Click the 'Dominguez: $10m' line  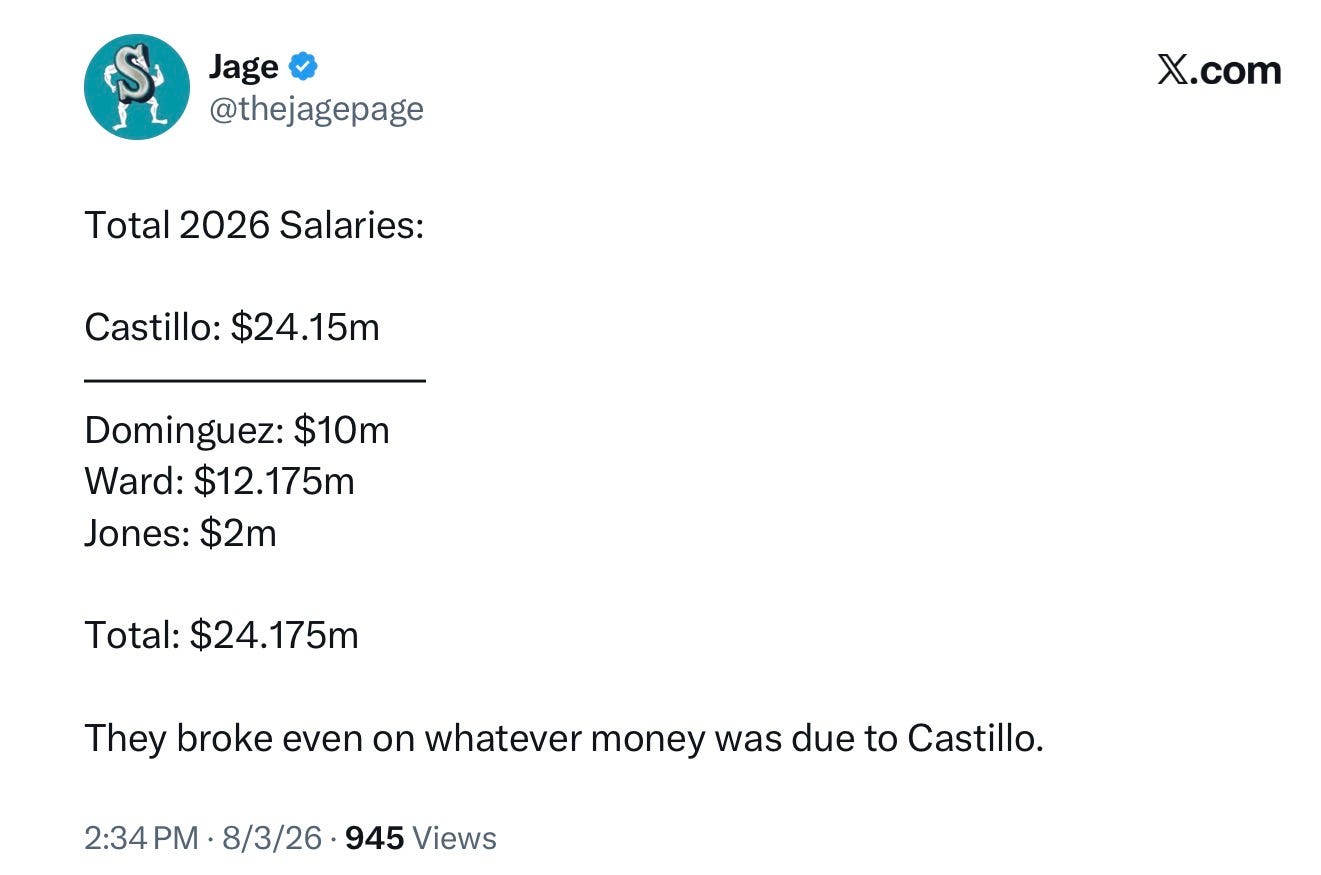(237, 430)
